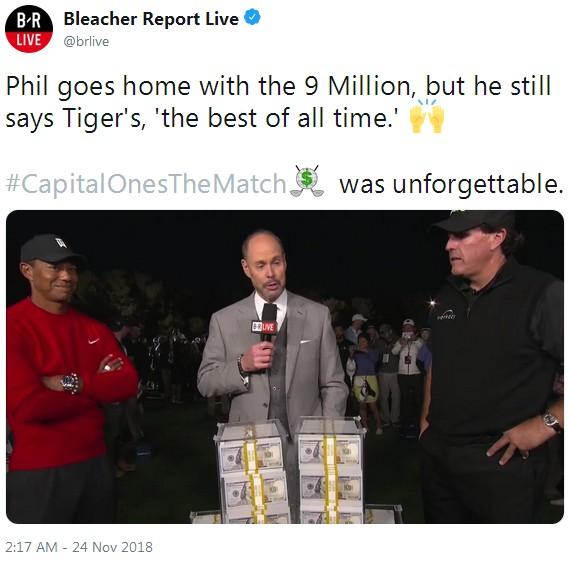This screenshot has width=570, height=564.
Task: Click the B/R Live profile avatar
Action: pyautogui.click(x=29, y=29)
